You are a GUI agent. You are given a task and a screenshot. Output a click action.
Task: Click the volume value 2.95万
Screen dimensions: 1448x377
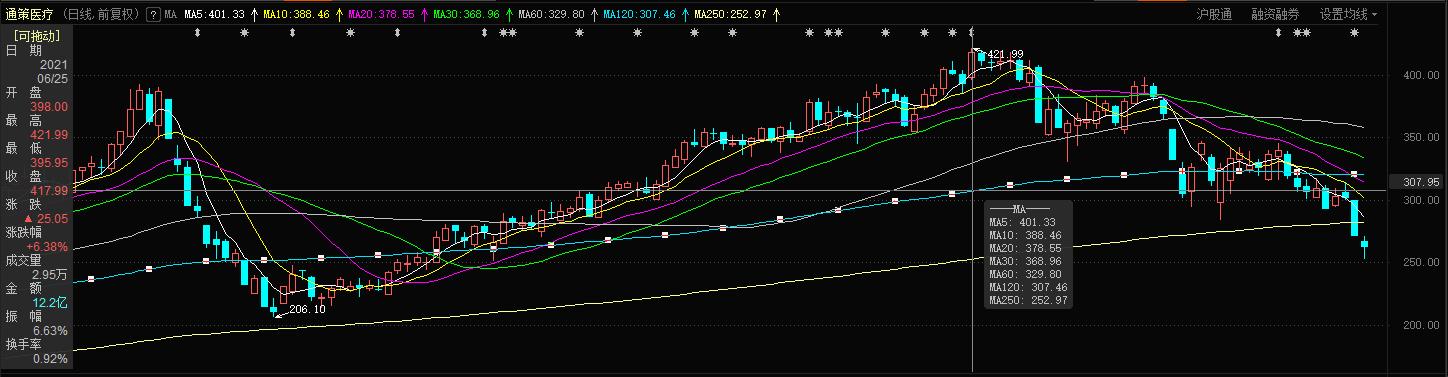pyautogui.click(x=50, y=274)
